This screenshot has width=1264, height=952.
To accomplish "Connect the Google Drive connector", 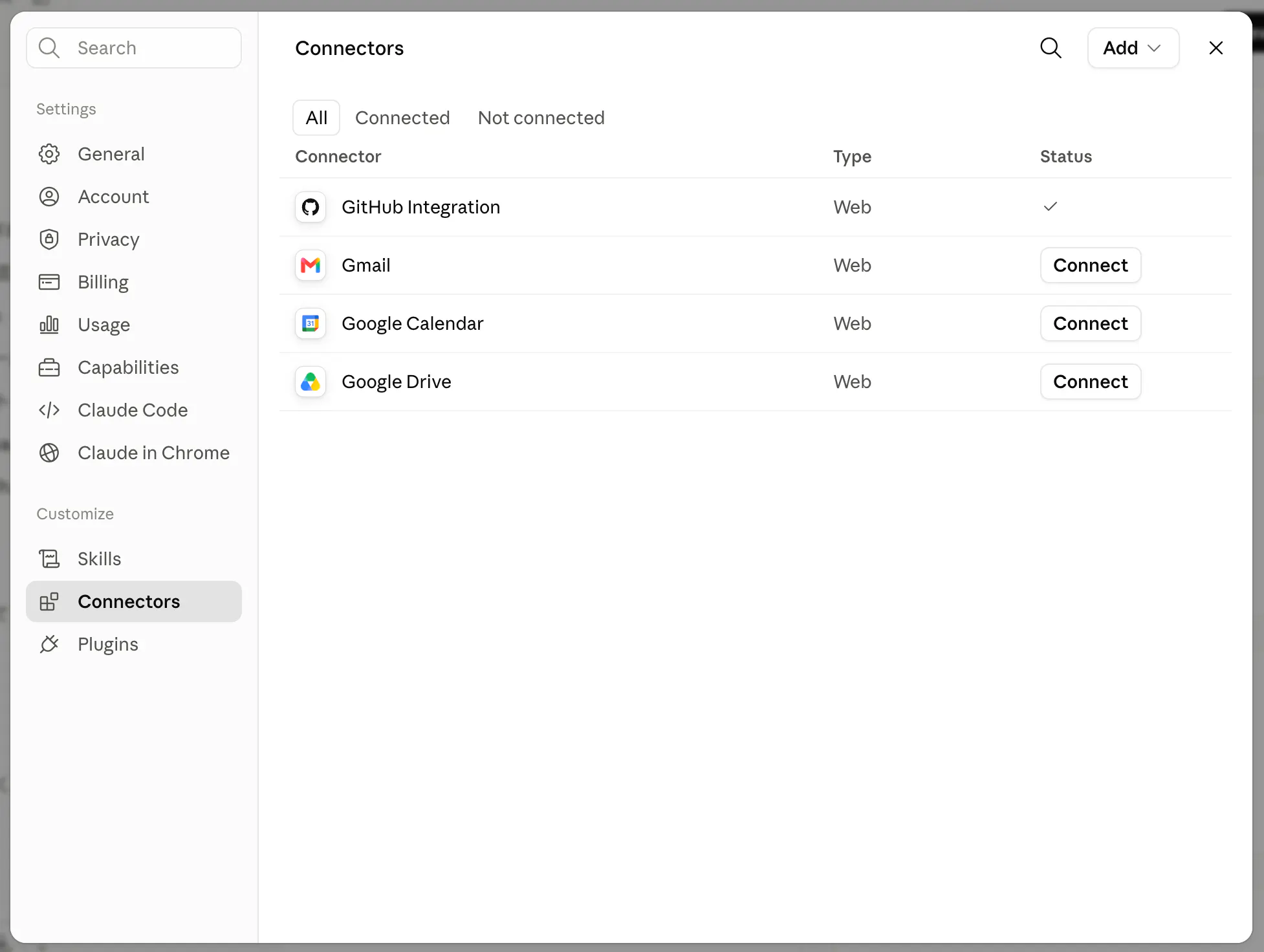I will coord(1091,382).
